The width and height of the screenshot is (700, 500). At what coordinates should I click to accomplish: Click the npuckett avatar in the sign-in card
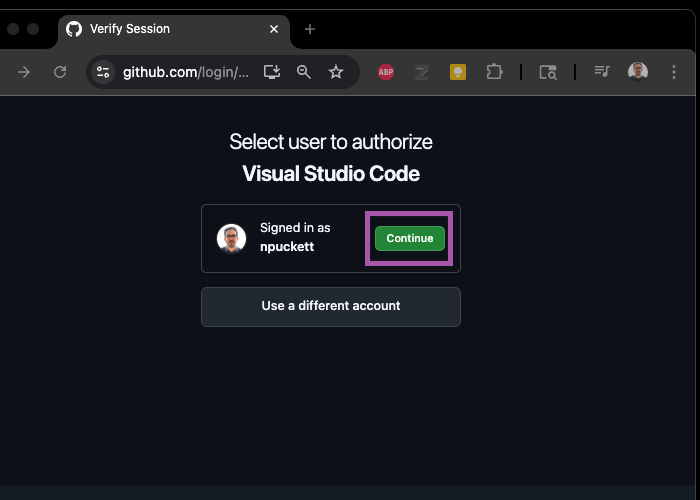click(231, 238)
